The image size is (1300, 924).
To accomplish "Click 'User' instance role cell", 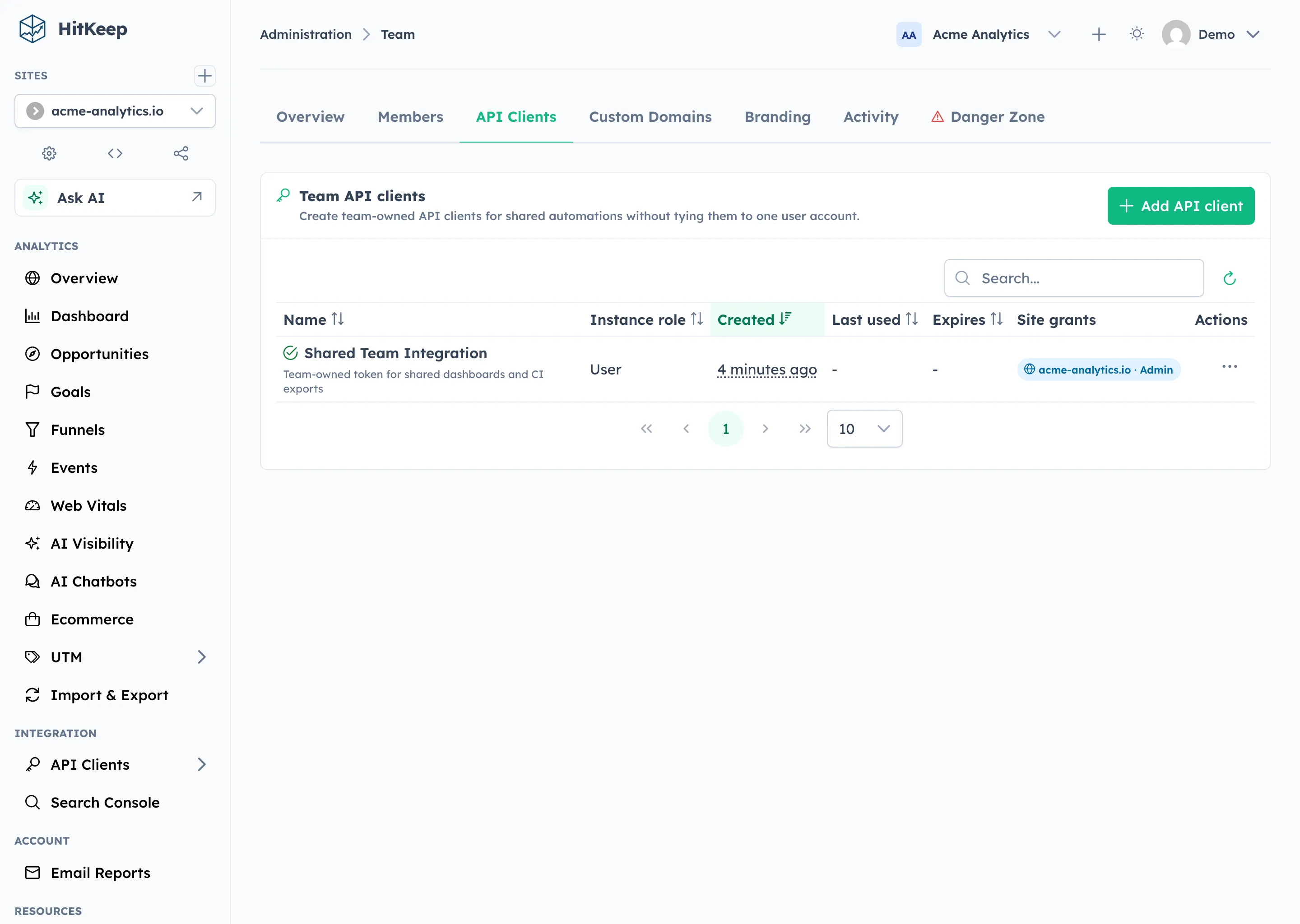I will point(605,370).
